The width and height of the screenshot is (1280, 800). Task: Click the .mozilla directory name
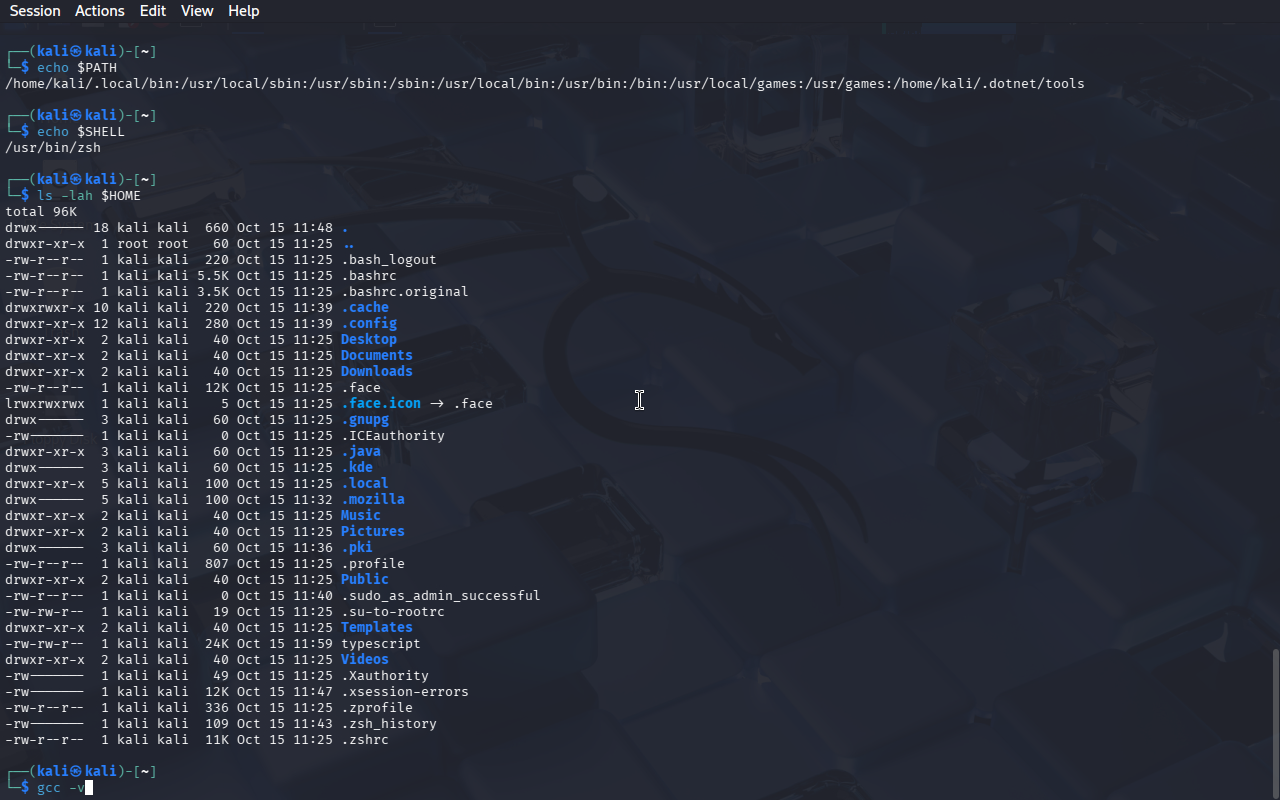pyautogui.click(x=372, y=500)
